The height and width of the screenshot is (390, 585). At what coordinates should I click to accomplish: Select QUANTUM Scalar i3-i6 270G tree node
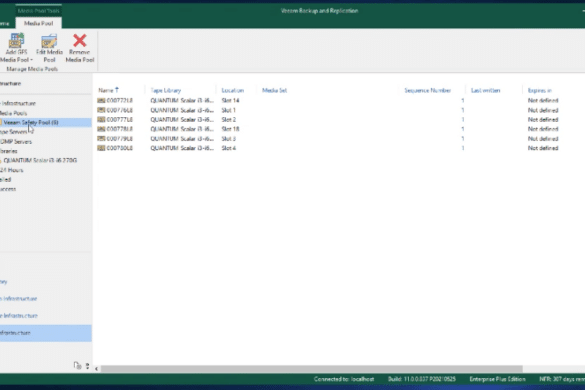(x=40, y=160)
